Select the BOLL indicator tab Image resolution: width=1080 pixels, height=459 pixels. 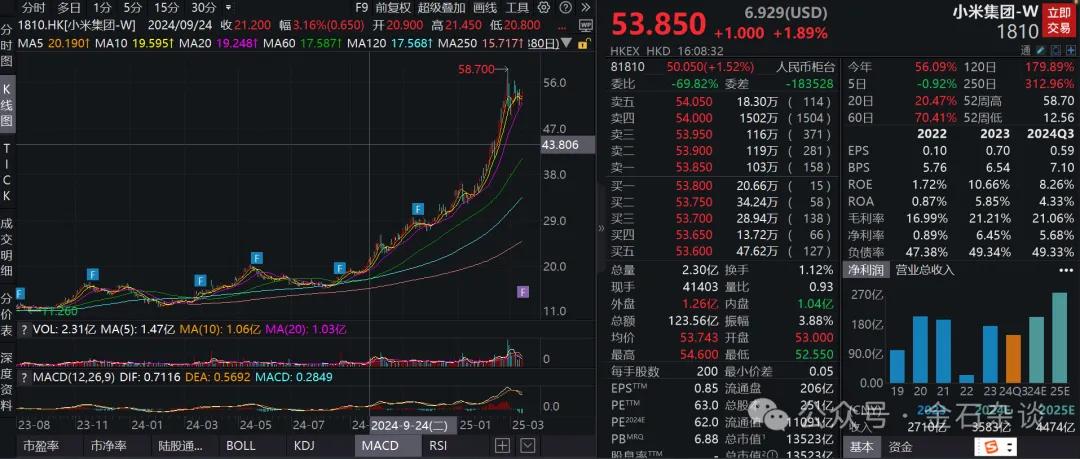tap(240, 445)
